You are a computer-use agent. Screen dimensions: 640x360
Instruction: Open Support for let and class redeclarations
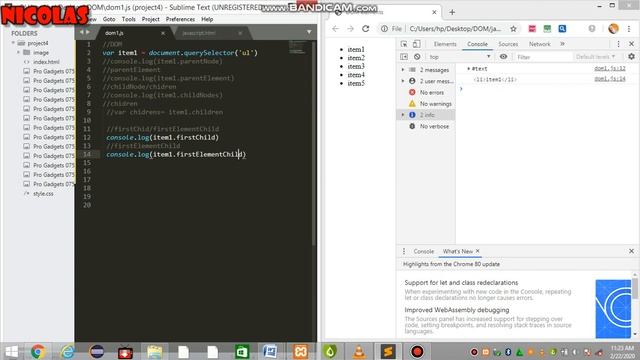tap(461, 282)
